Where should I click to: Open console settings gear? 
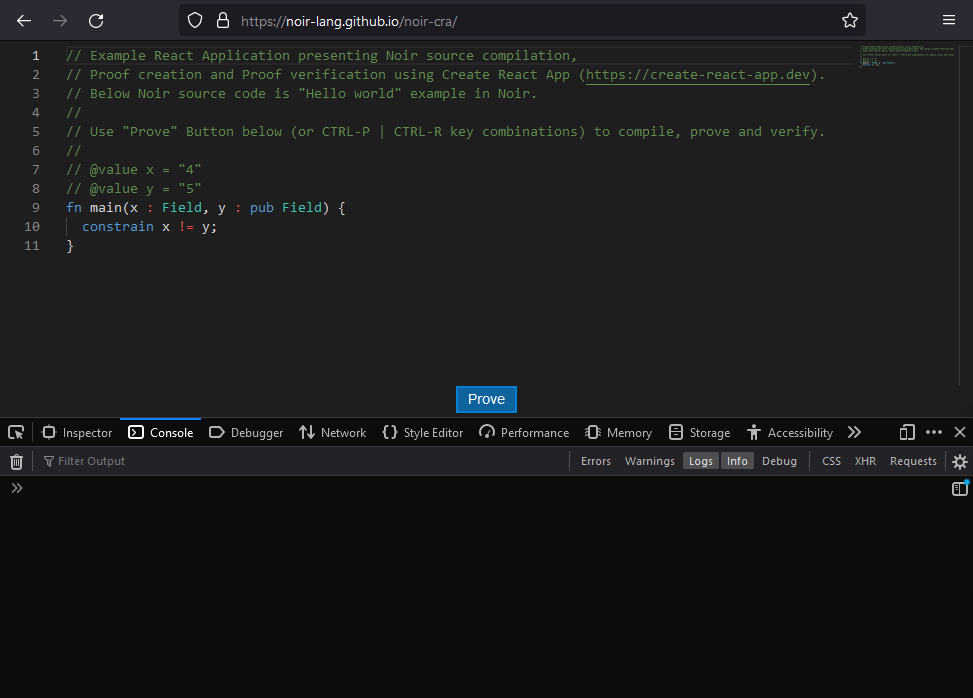(960, 462)
